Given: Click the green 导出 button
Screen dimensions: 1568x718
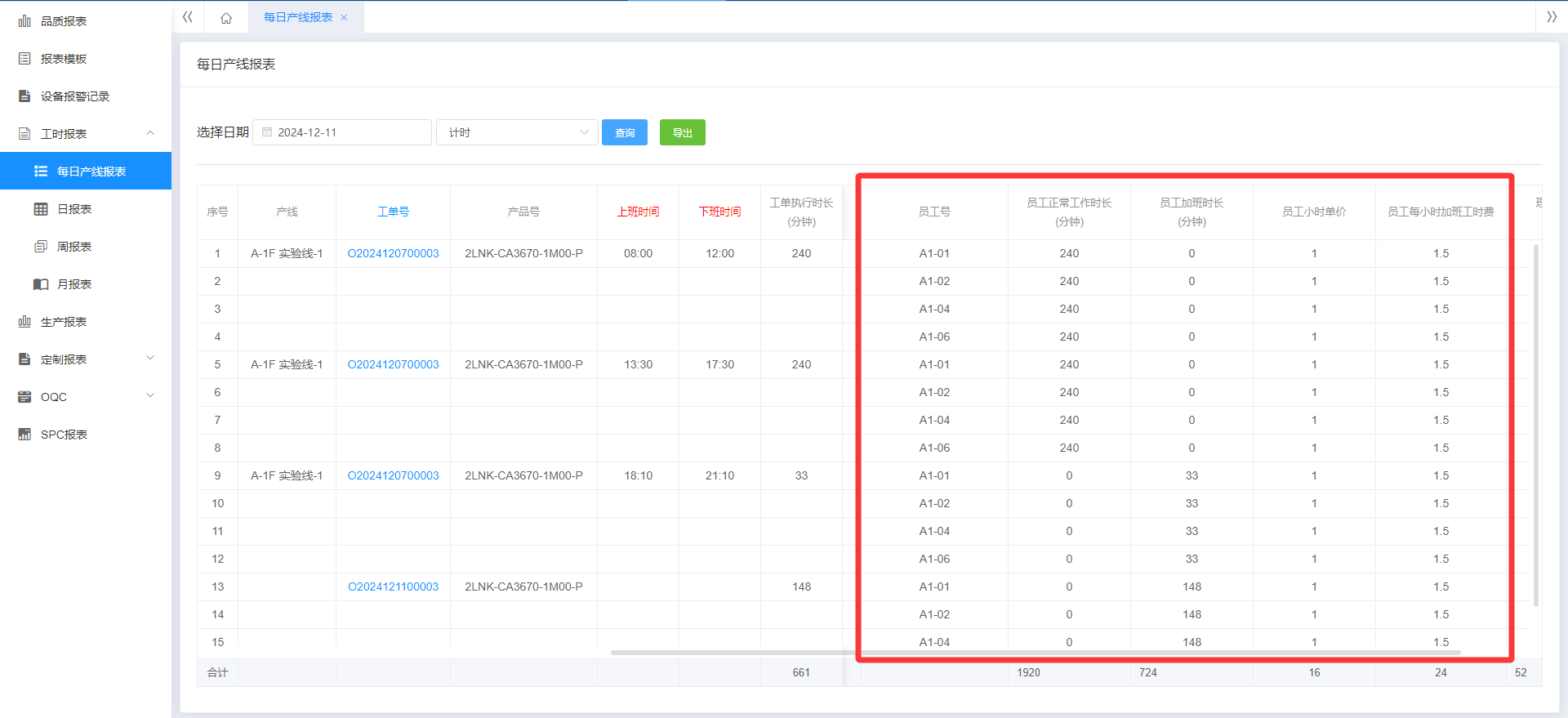Looking at the screenshot, I should tap(682, 132).
